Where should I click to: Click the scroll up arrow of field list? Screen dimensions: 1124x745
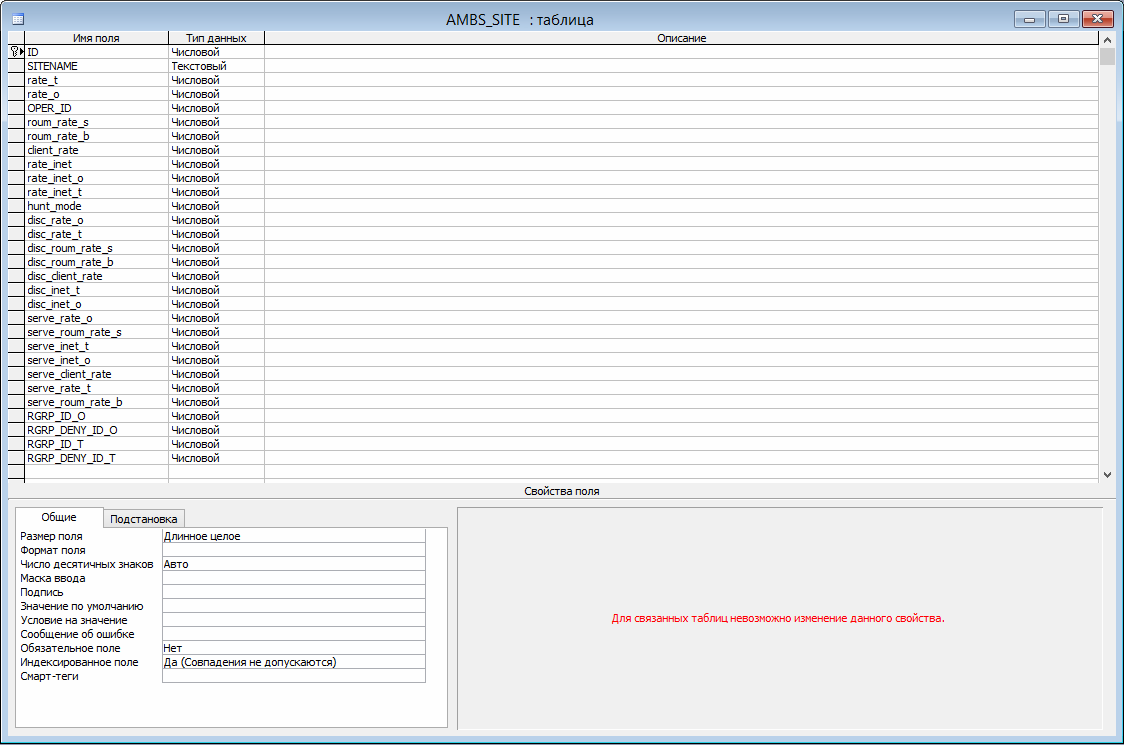click(1107, 39)
